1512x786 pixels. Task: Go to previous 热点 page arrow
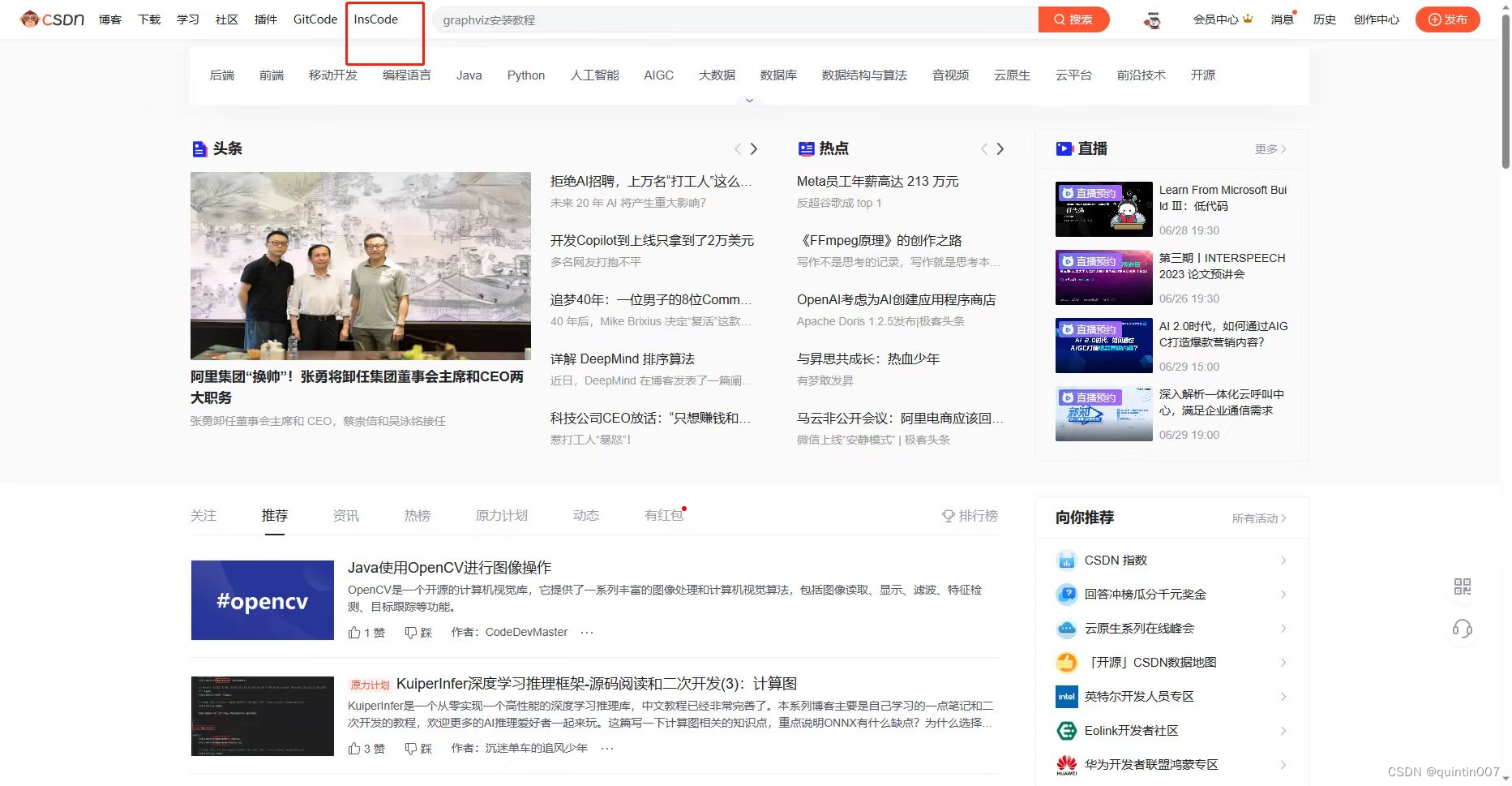coord(984,149)
